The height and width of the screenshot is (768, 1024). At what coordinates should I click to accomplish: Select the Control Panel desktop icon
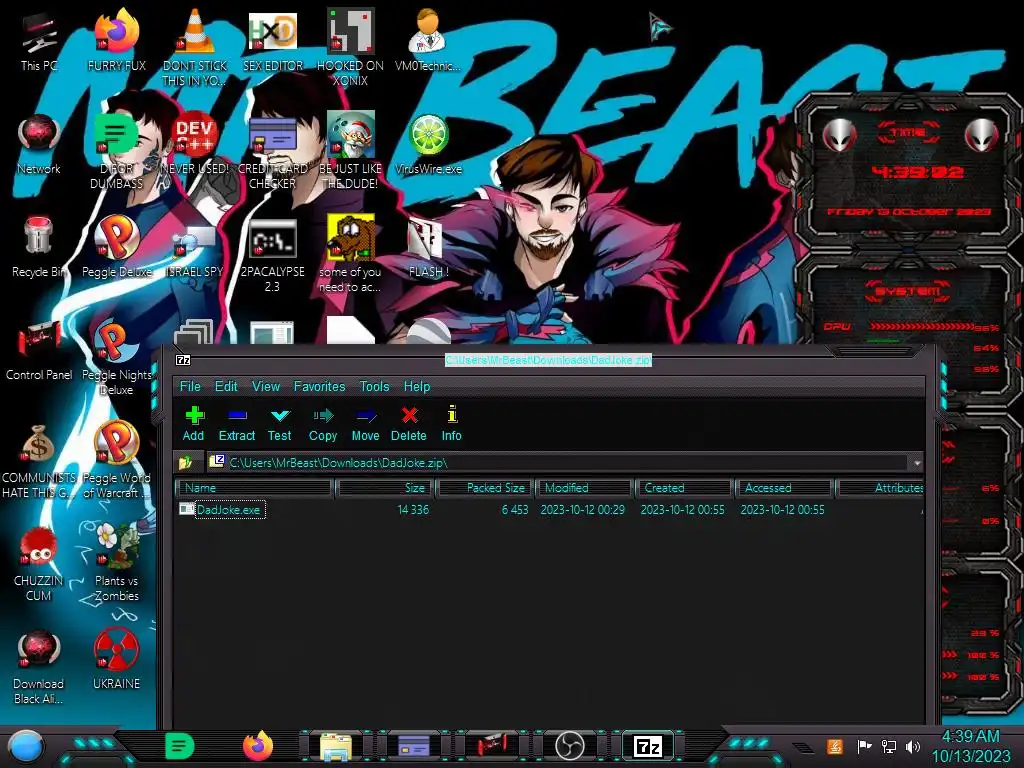39,351
